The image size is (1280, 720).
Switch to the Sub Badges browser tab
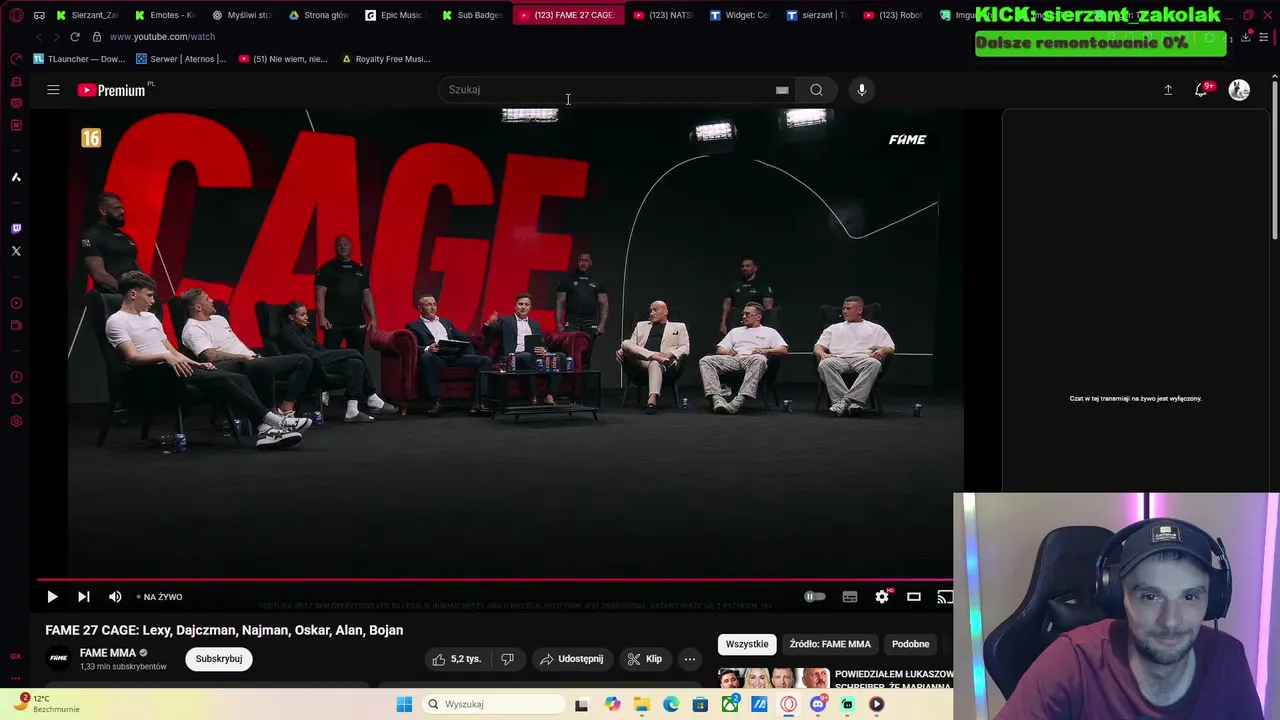point(473,15)
